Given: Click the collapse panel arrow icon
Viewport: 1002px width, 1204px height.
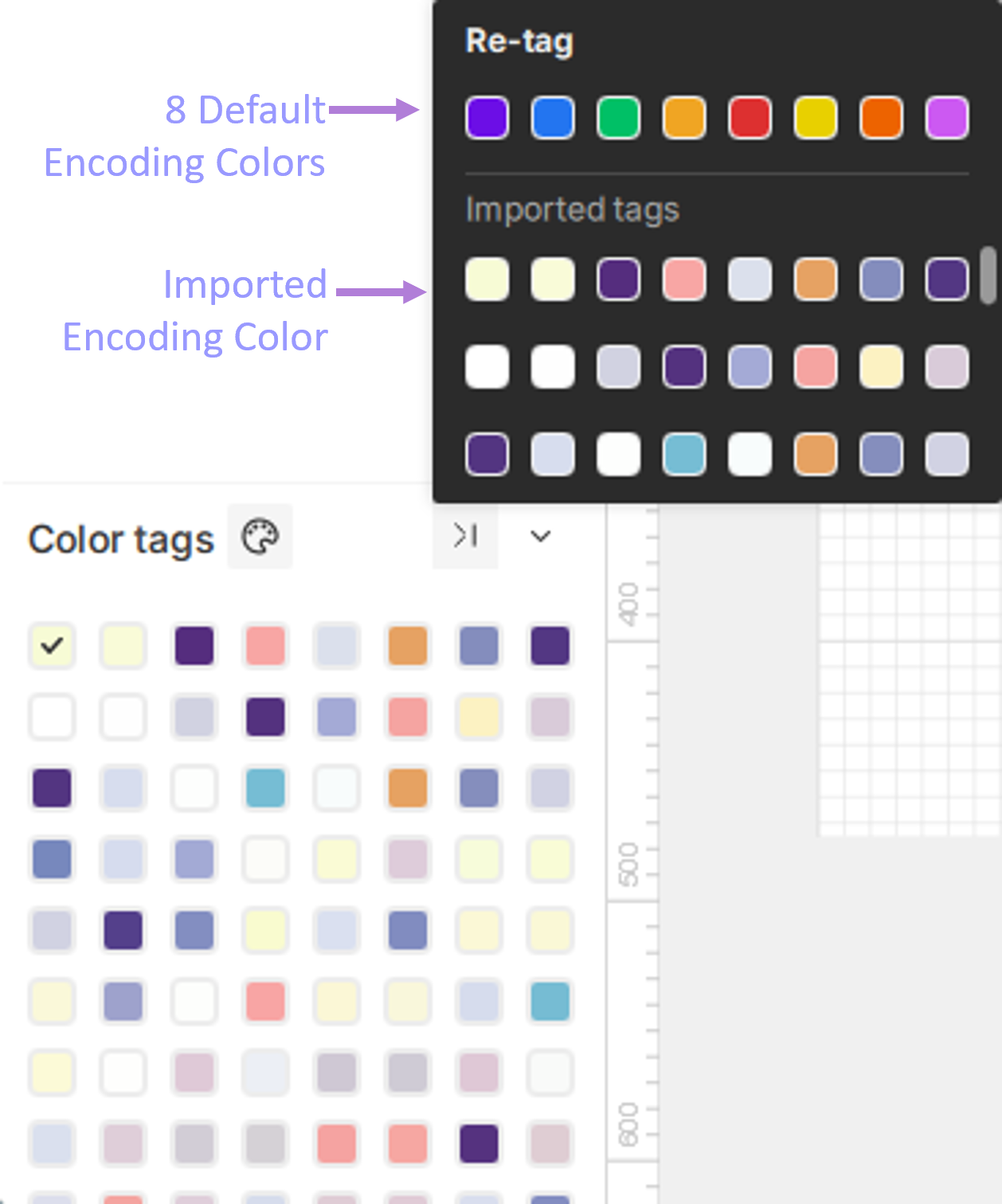Looking at the screenshot, I should pyautogui.click(x=465, y=536).
